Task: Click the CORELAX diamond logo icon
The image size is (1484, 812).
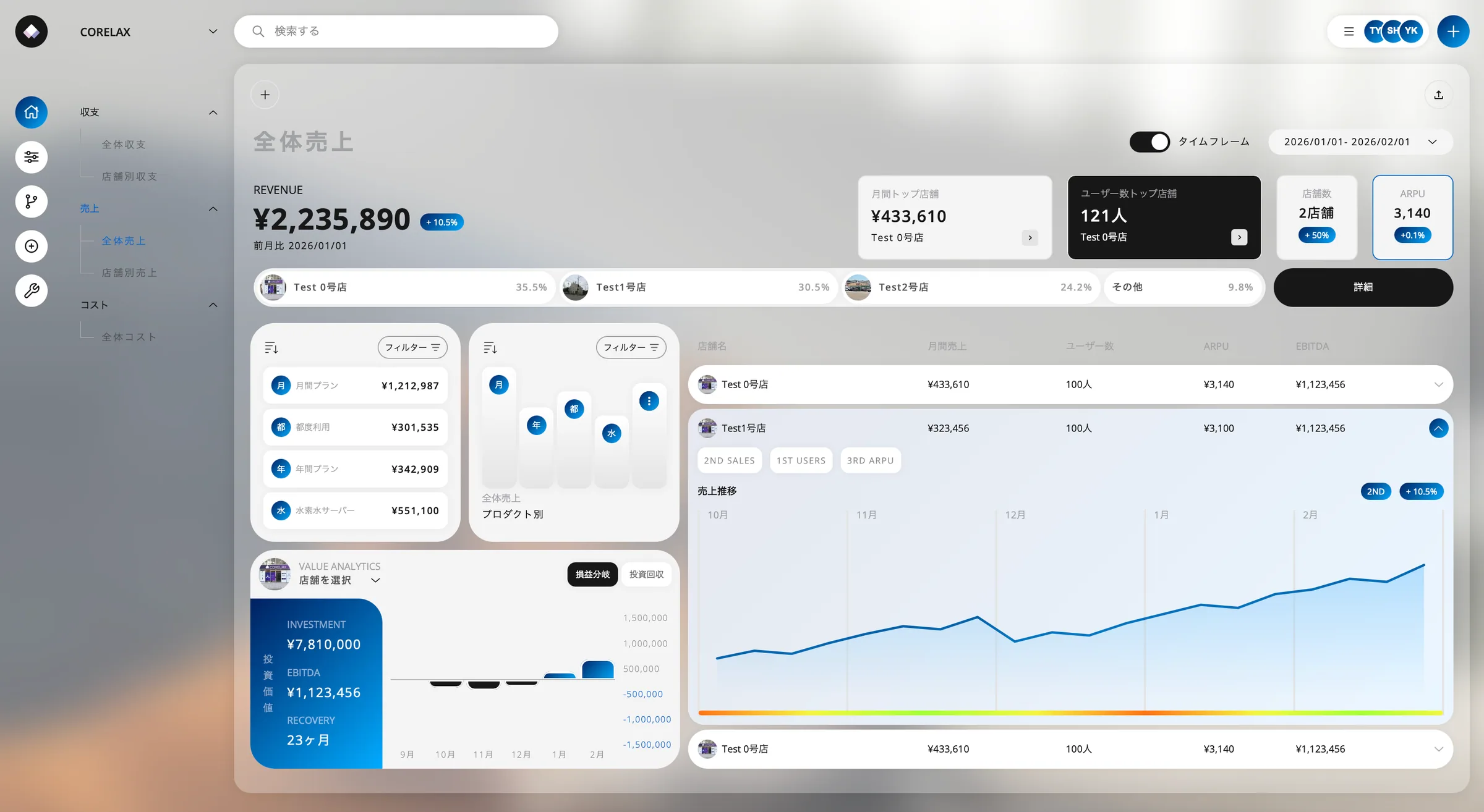Action: click(32, 32)
